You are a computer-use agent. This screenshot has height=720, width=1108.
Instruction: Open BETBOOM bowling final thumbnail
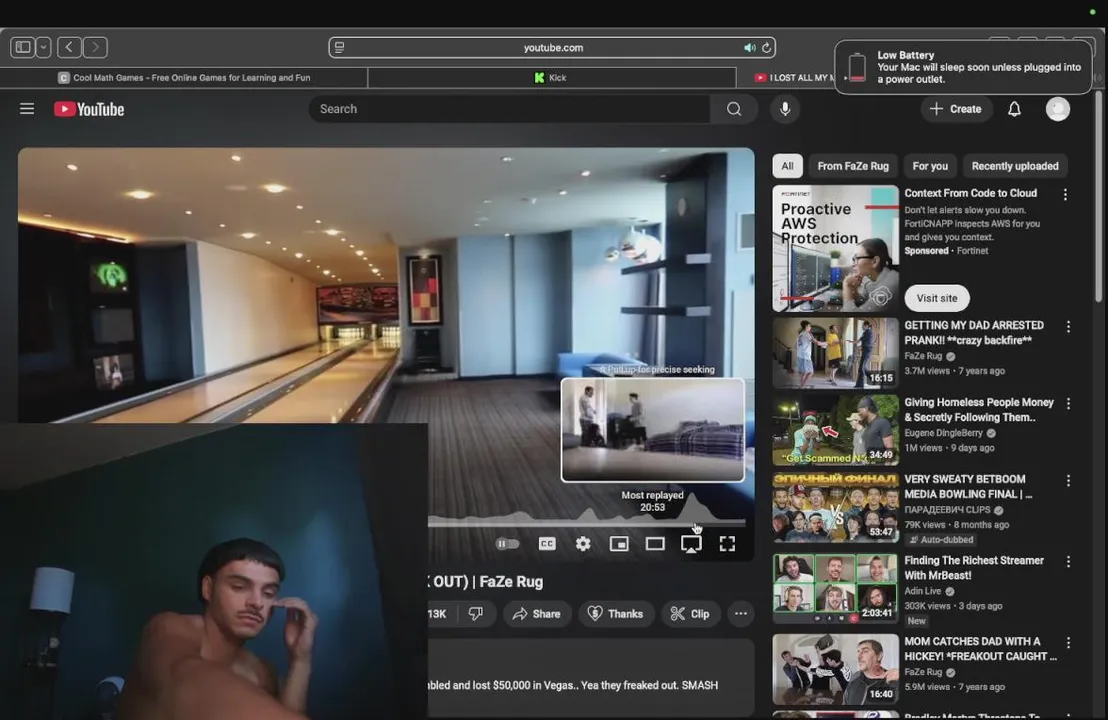(835, 507)
